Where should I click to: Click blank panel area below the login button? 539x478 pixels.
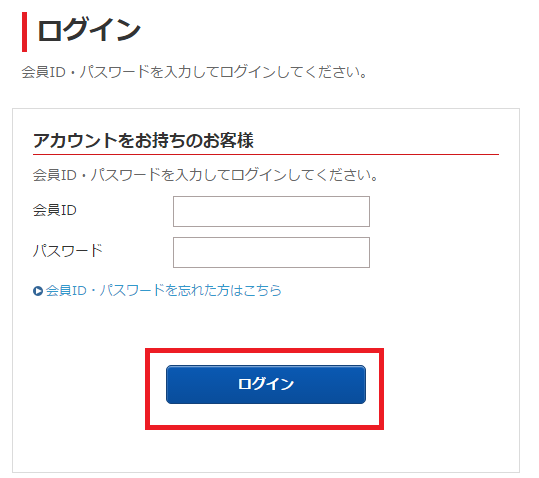point(266,451)
